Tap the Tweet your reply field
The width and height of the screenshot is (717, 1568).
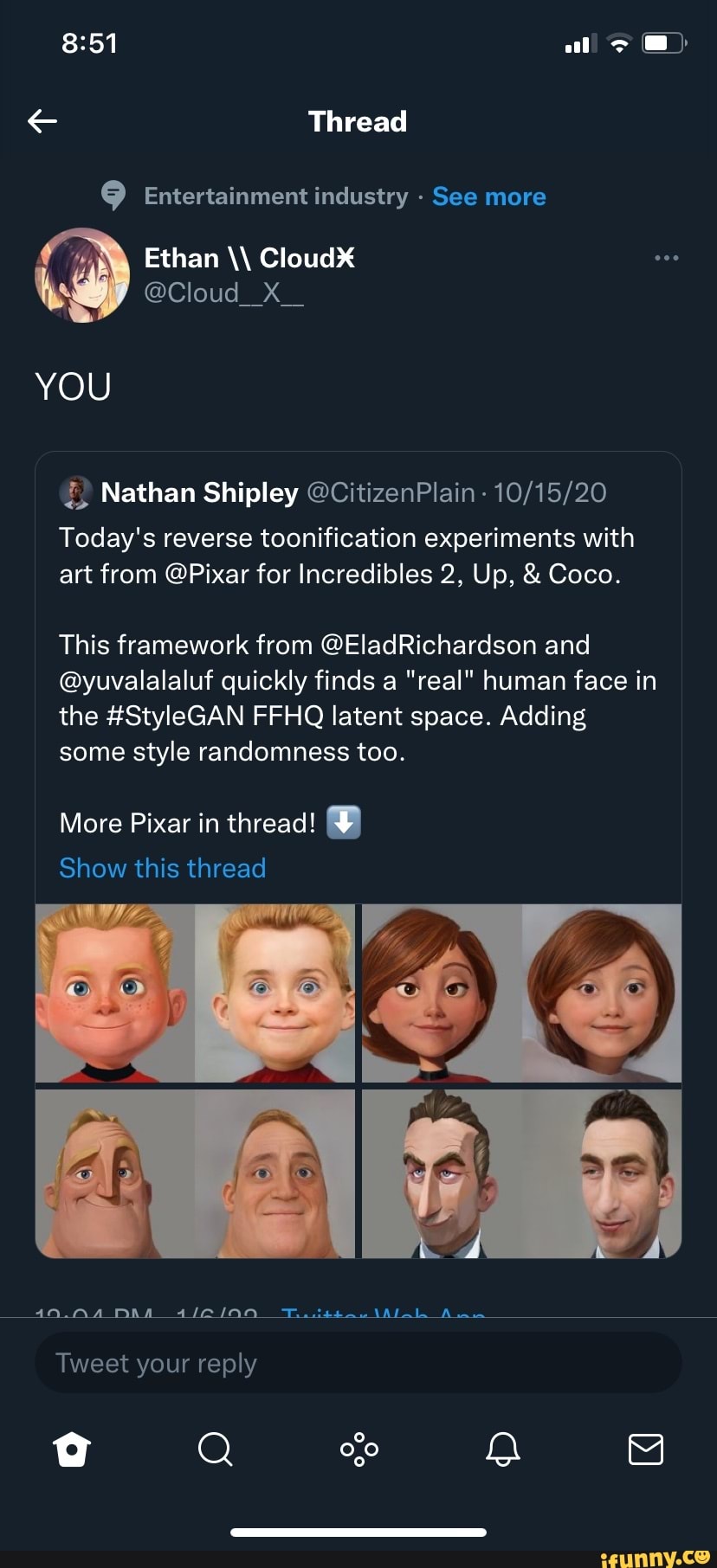(358, 1363)
